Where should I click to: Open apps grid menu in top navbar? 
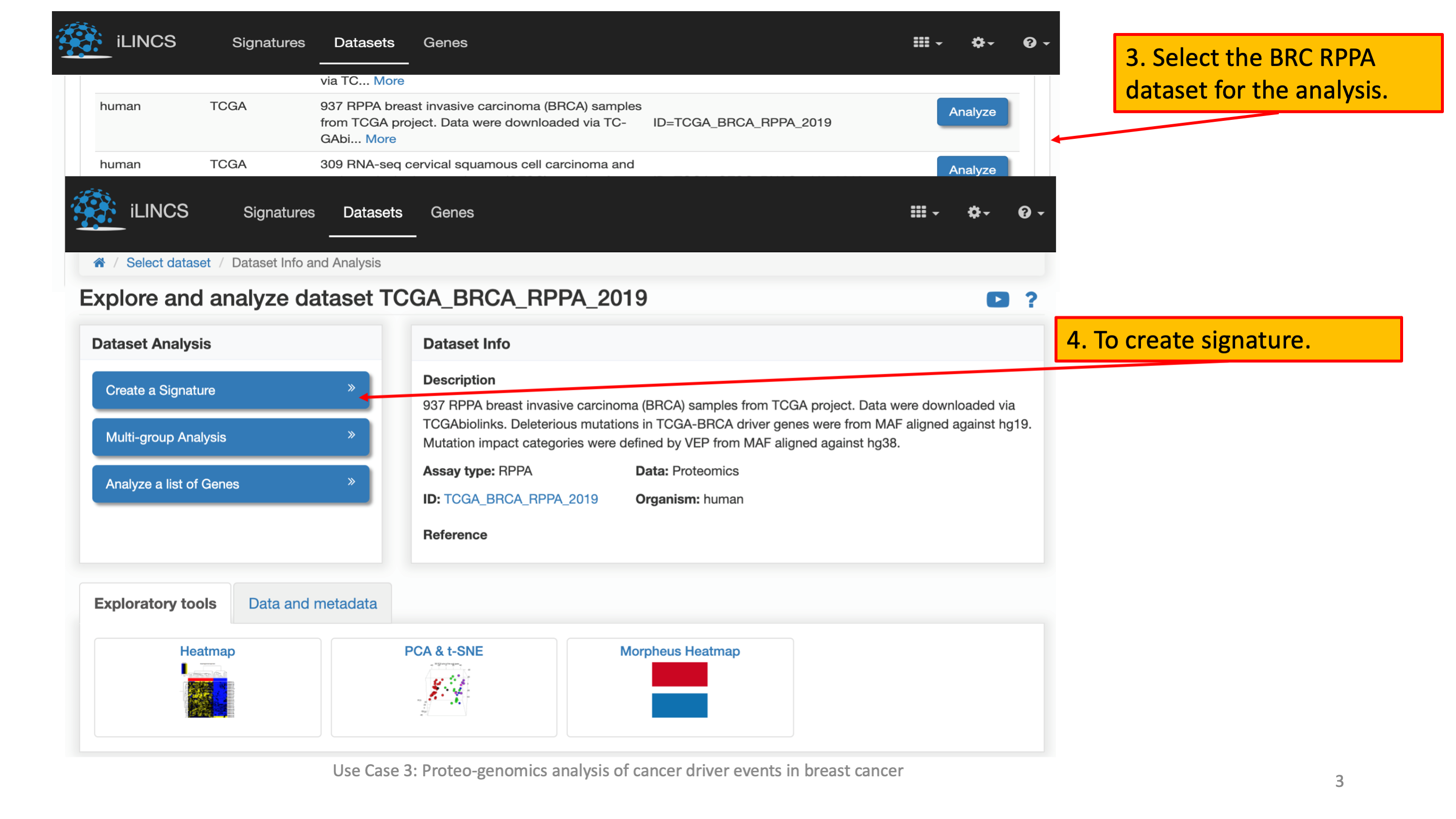[x=927, y=42]
